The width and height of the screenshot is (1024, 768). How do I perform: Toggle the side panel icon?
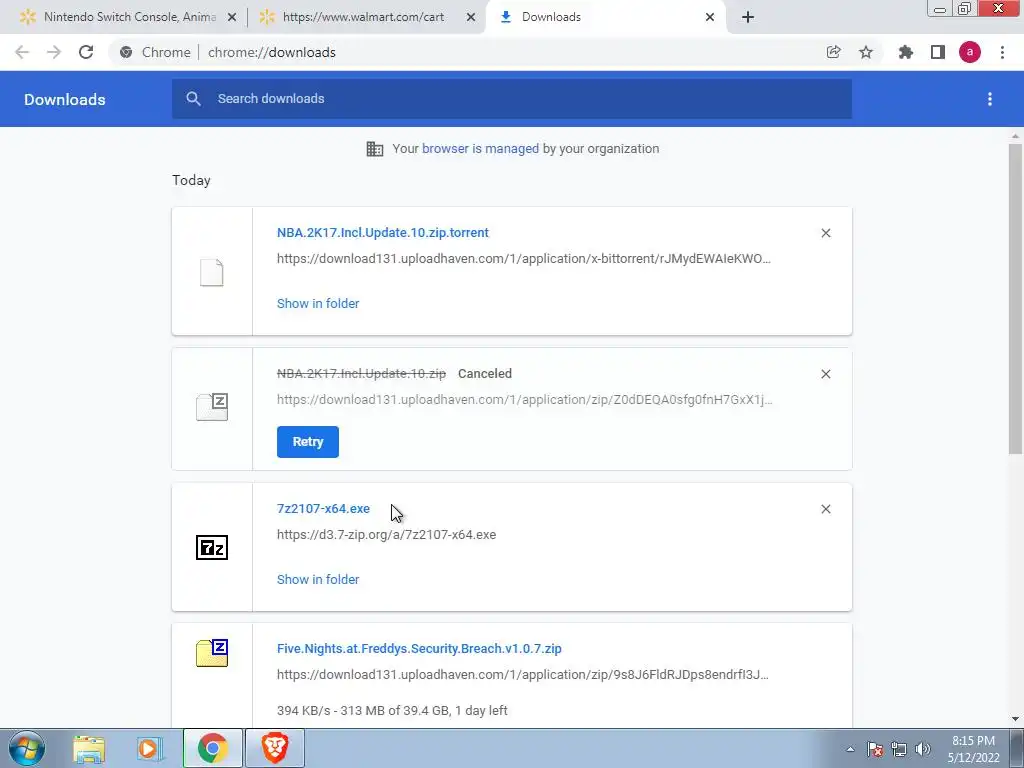point(938,52)
